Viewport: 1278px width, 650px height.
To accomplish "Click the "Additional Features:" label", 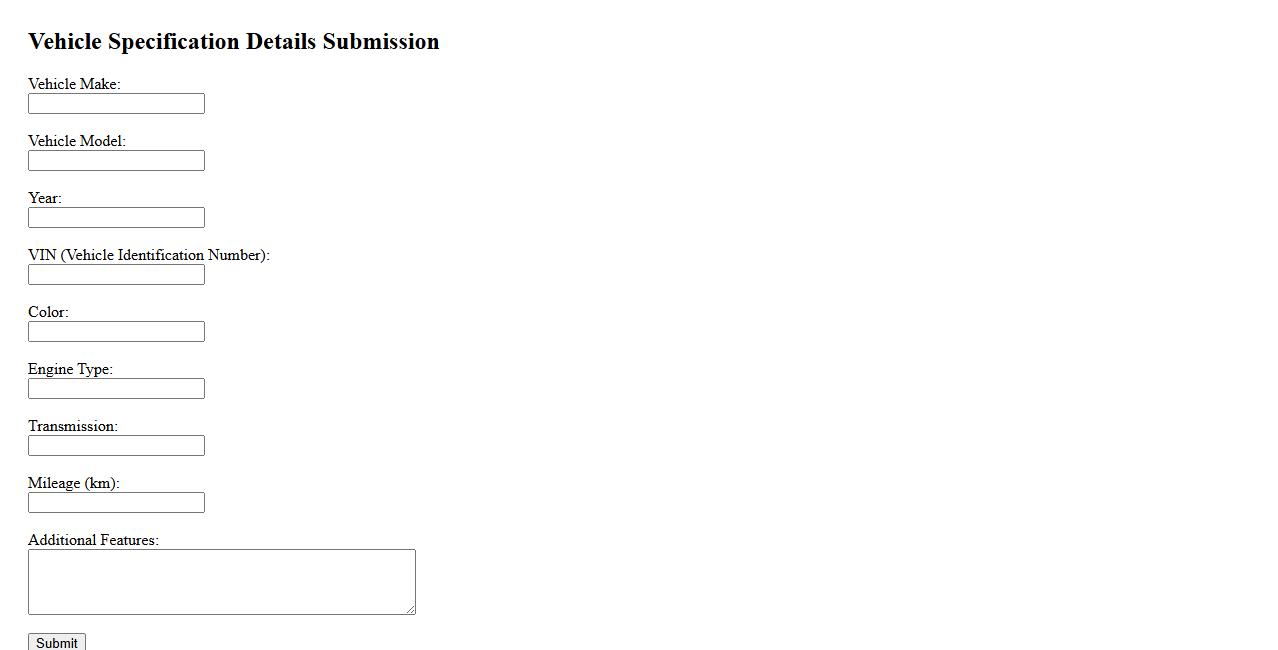I will (93, 540).
